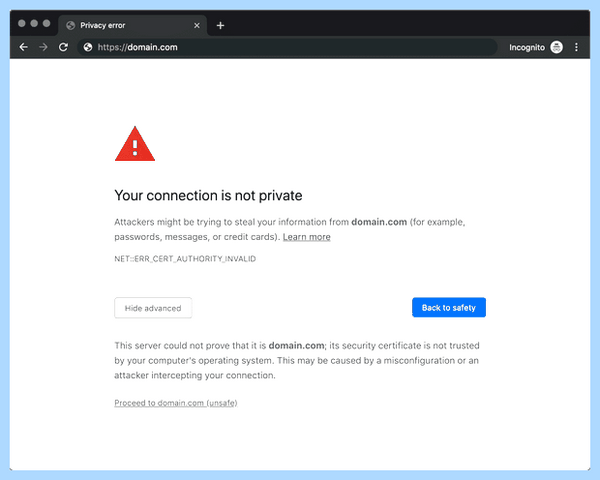Close the Privacy error tab
This screenshot has height=480, width=600.
pos(197,26)
